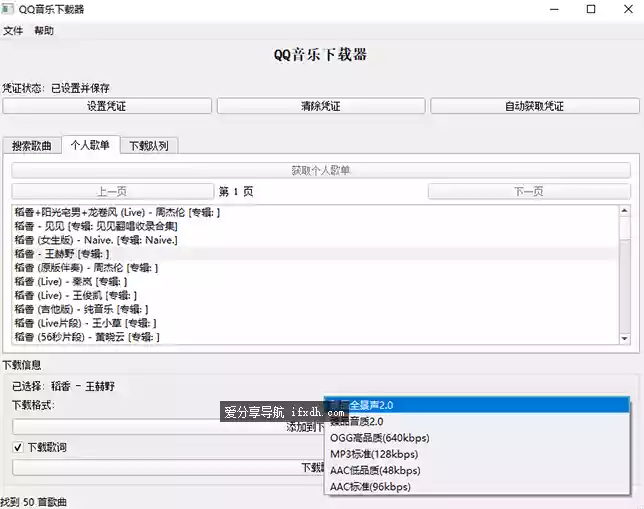
Task: Choose 臻品音质2.0 format option
Action: click(x=477, y=421)
